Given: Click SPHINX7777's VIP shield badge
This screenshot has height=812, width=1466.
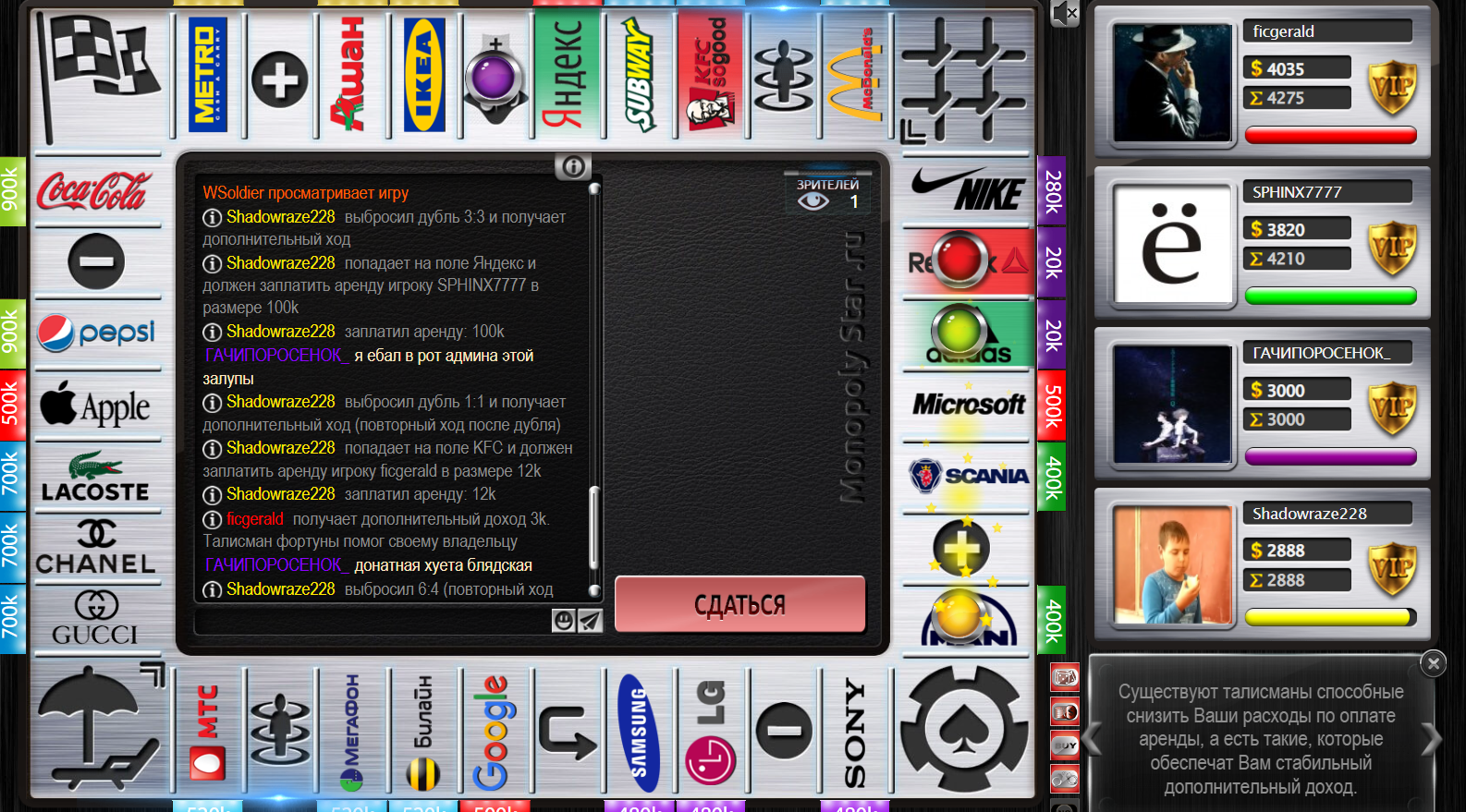Looking at the screenshot, I should point(1392,248).
